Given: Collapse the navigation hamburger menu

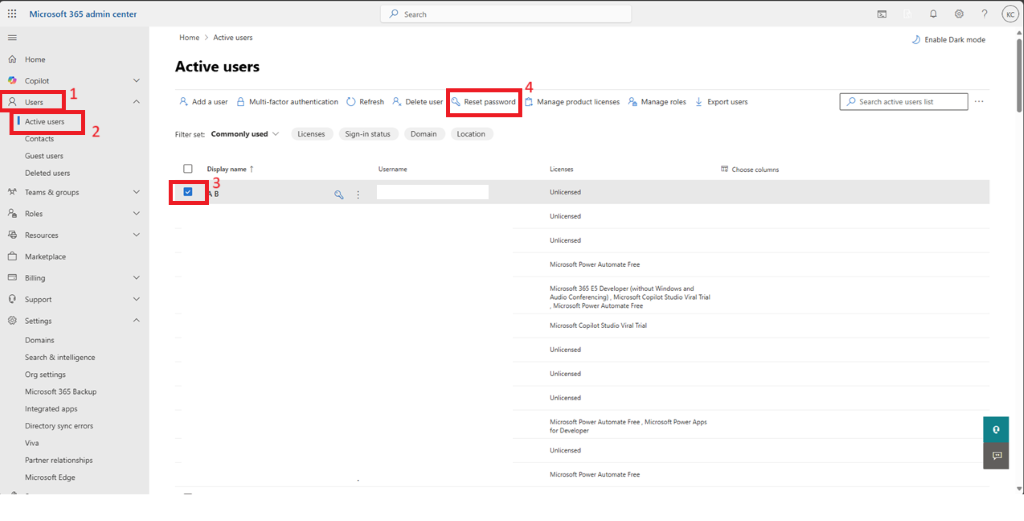Looking at the screenshot, I should (x=12, y=38).
